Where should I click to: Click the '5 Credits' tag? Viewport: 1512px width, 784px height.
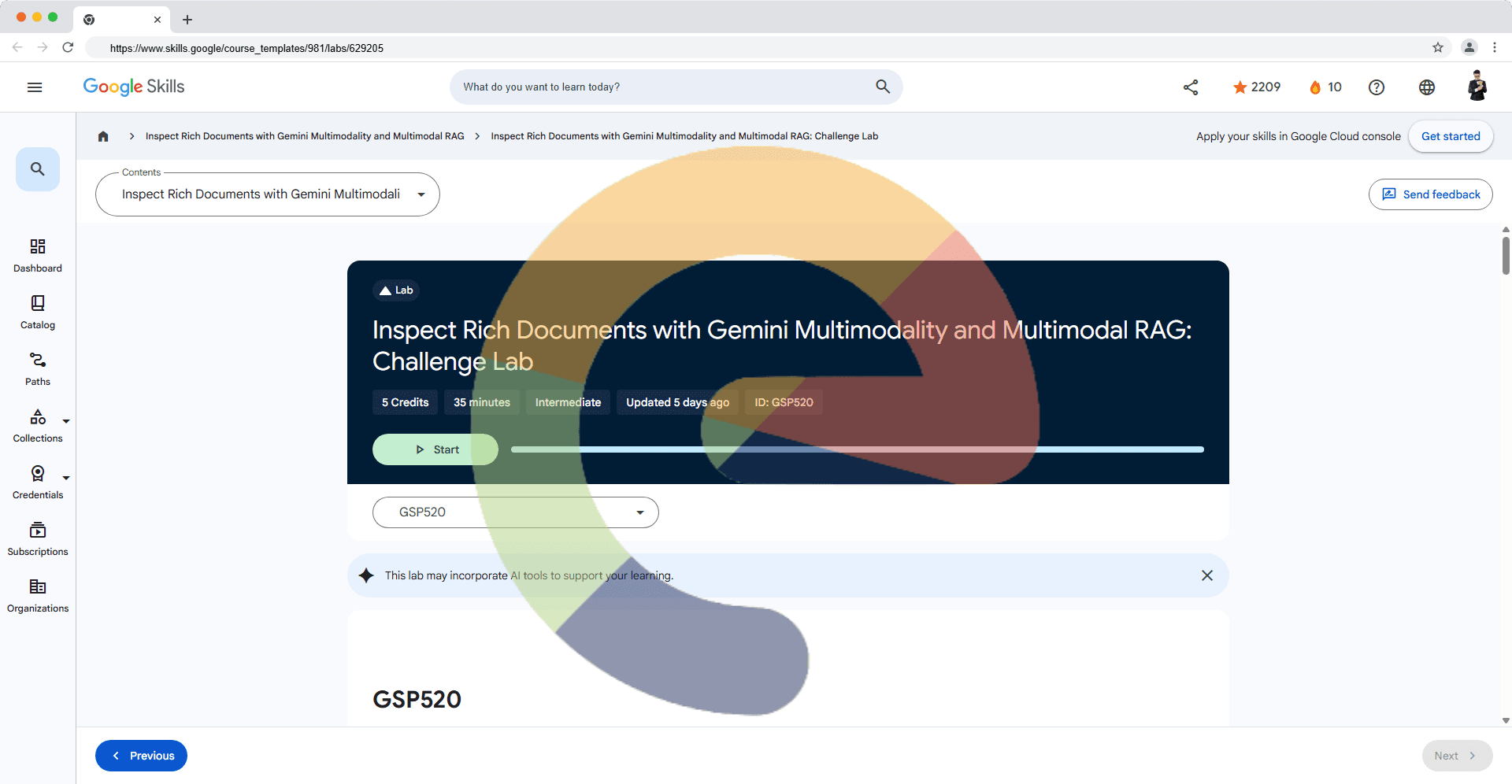click(406, 402)
